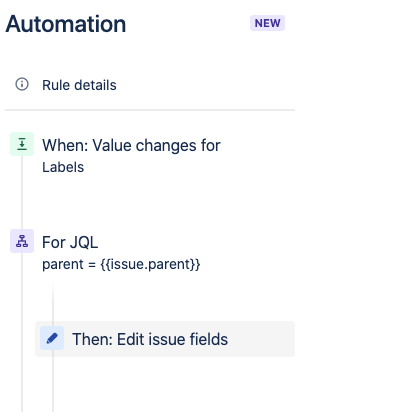Open the Rule details section

[79, 85]
